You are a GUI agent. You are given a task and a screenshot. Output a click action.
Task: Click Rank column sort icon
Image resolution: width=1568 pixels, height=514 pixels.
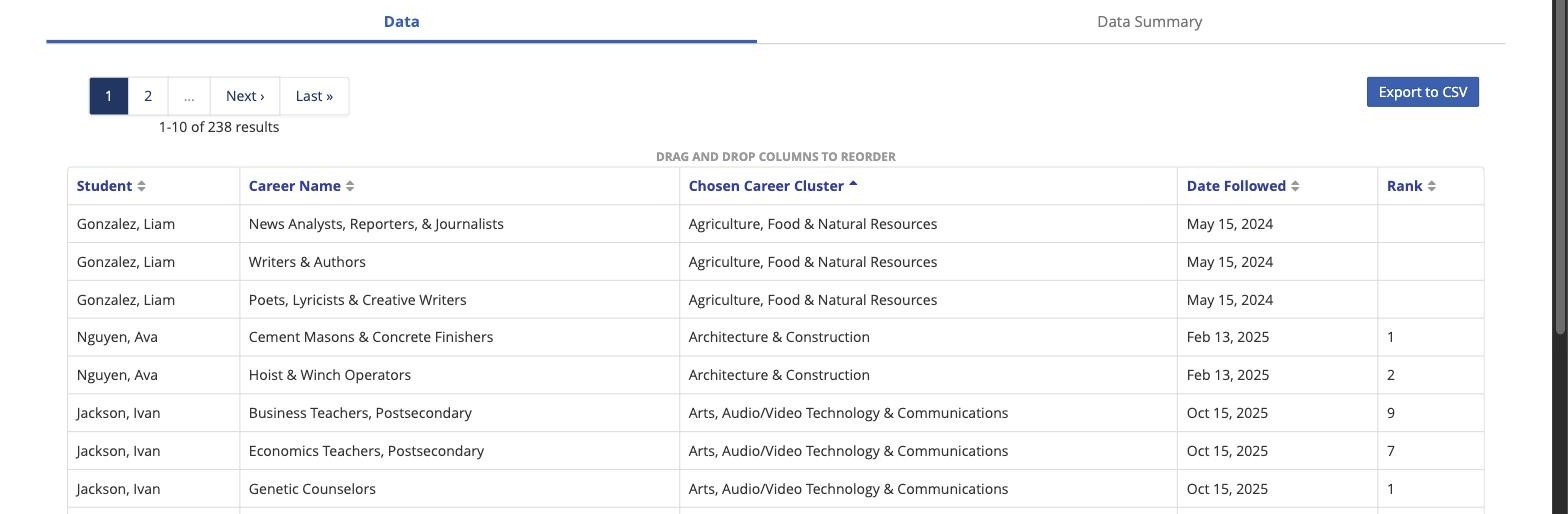click(x=1431, y=186)
